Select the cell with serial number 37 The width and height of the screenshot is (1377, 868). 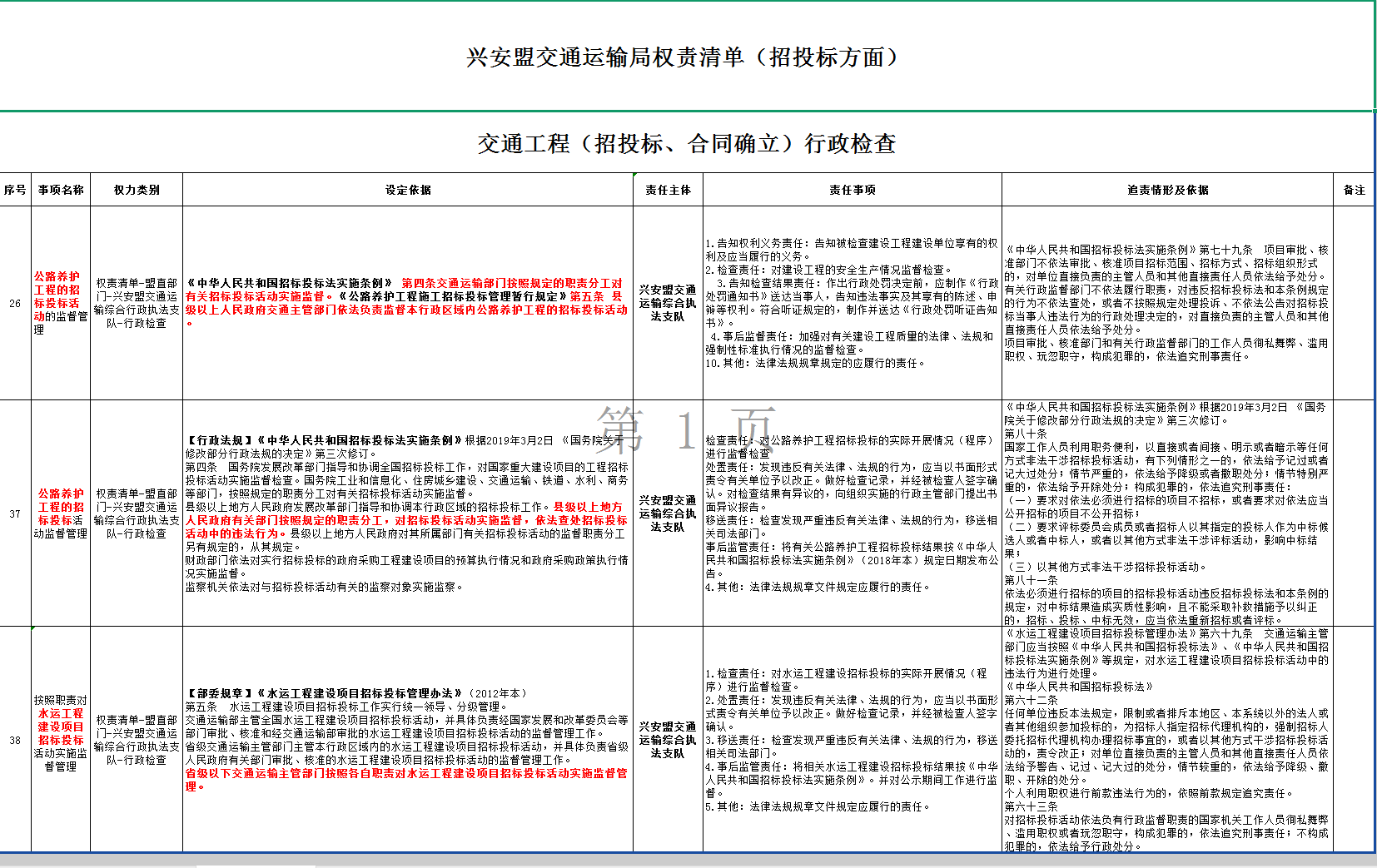(x=15, y=513)
